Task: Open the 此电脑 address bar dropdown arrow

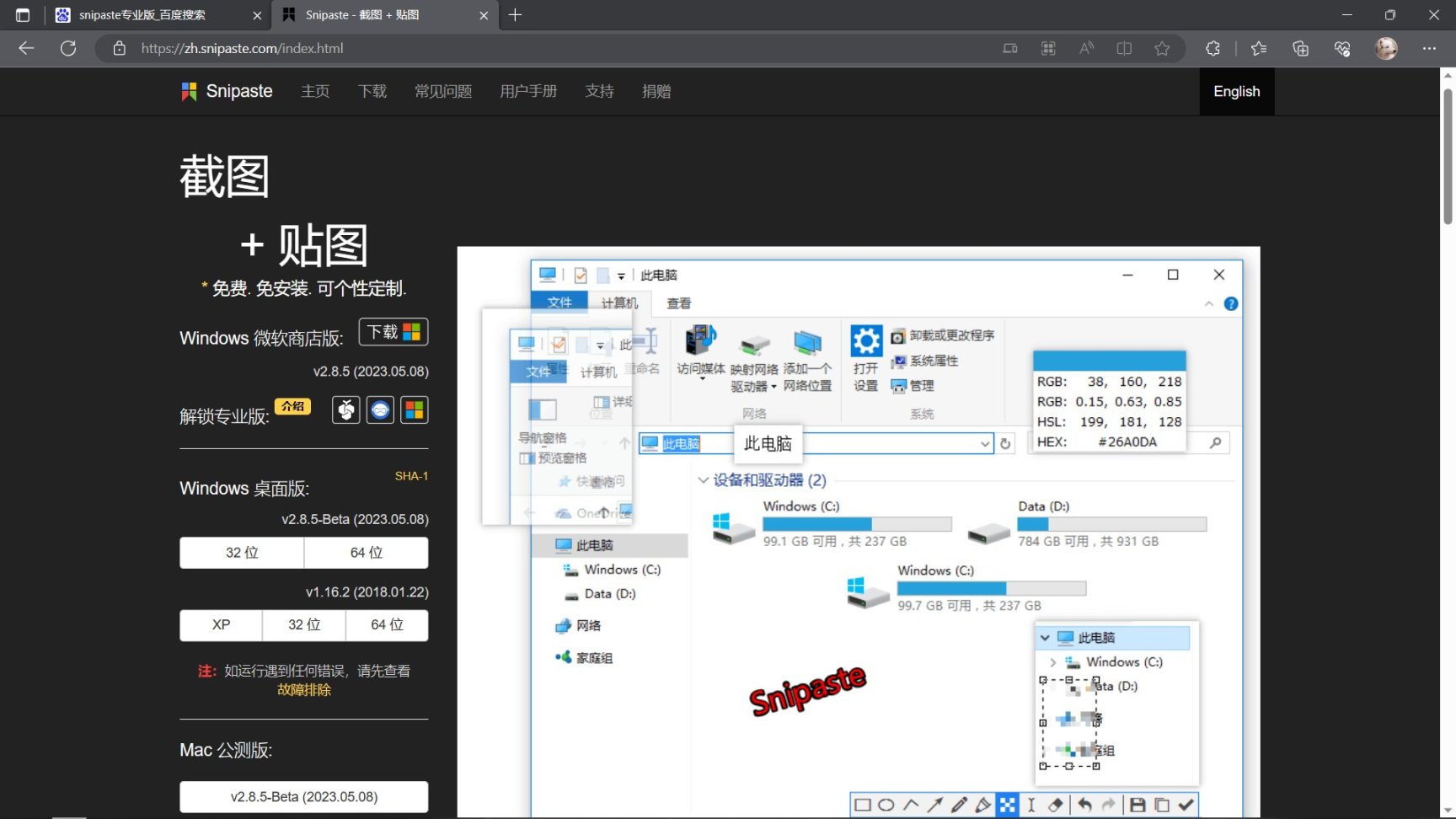Action: [985, 444]
